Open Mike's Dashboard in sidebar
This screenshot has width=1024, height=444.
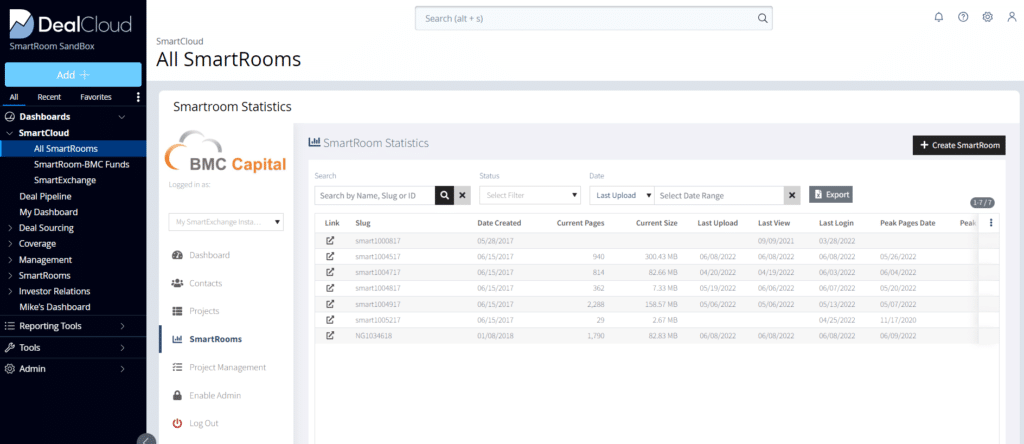[x=54, y=307]
